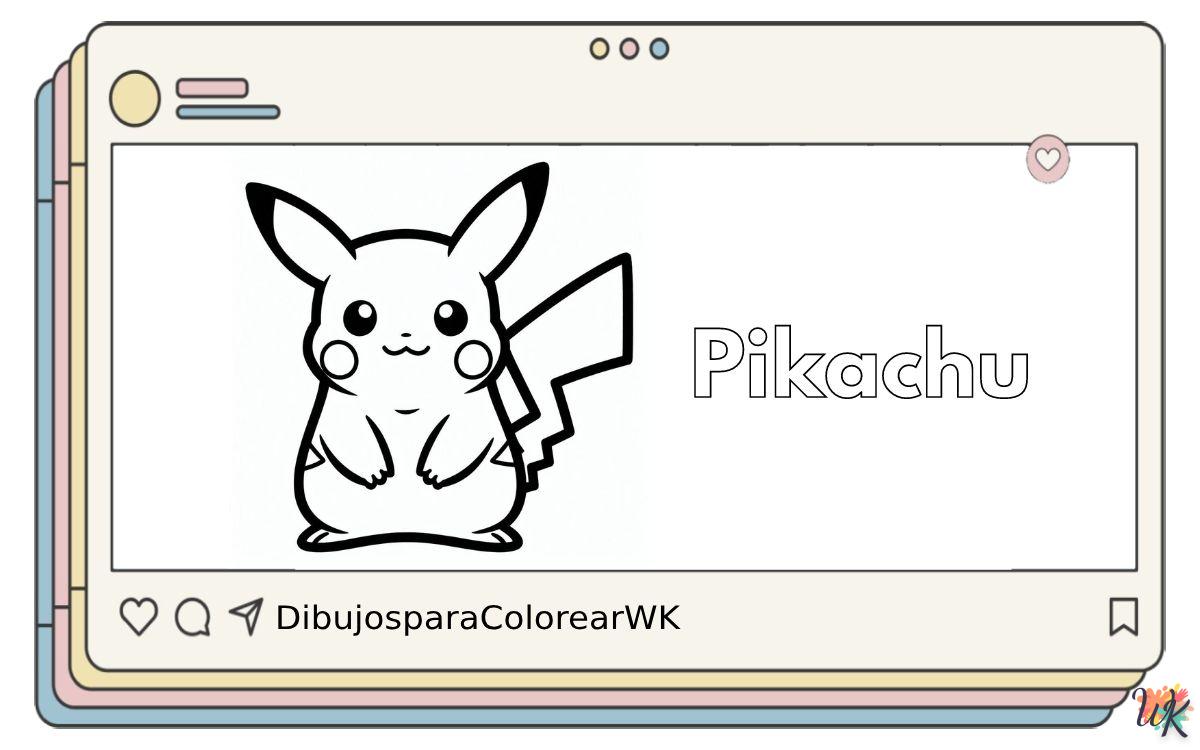Viewport: 1200px width, 750px height.
Task: Click the colorful WK logo in corner
Action: point(1163,712)
